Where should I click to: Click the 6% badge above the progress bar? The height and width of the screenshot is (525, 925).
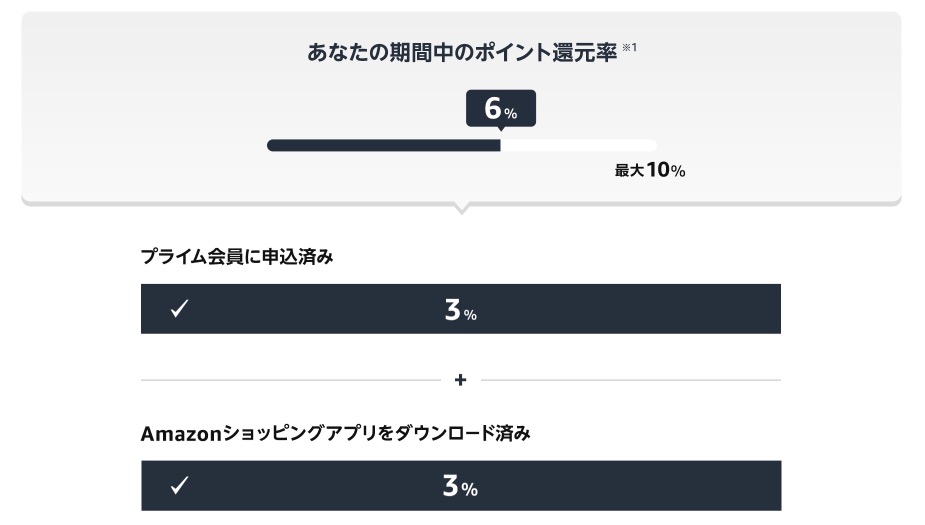coord(500,109)
